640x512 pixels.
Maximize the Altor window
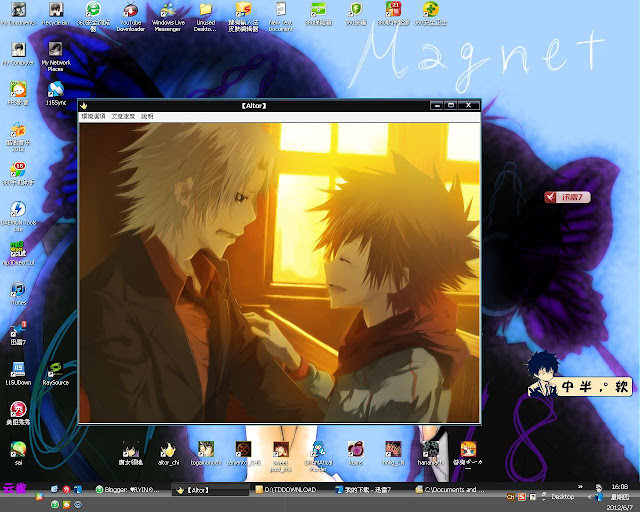tap(451, 105)
